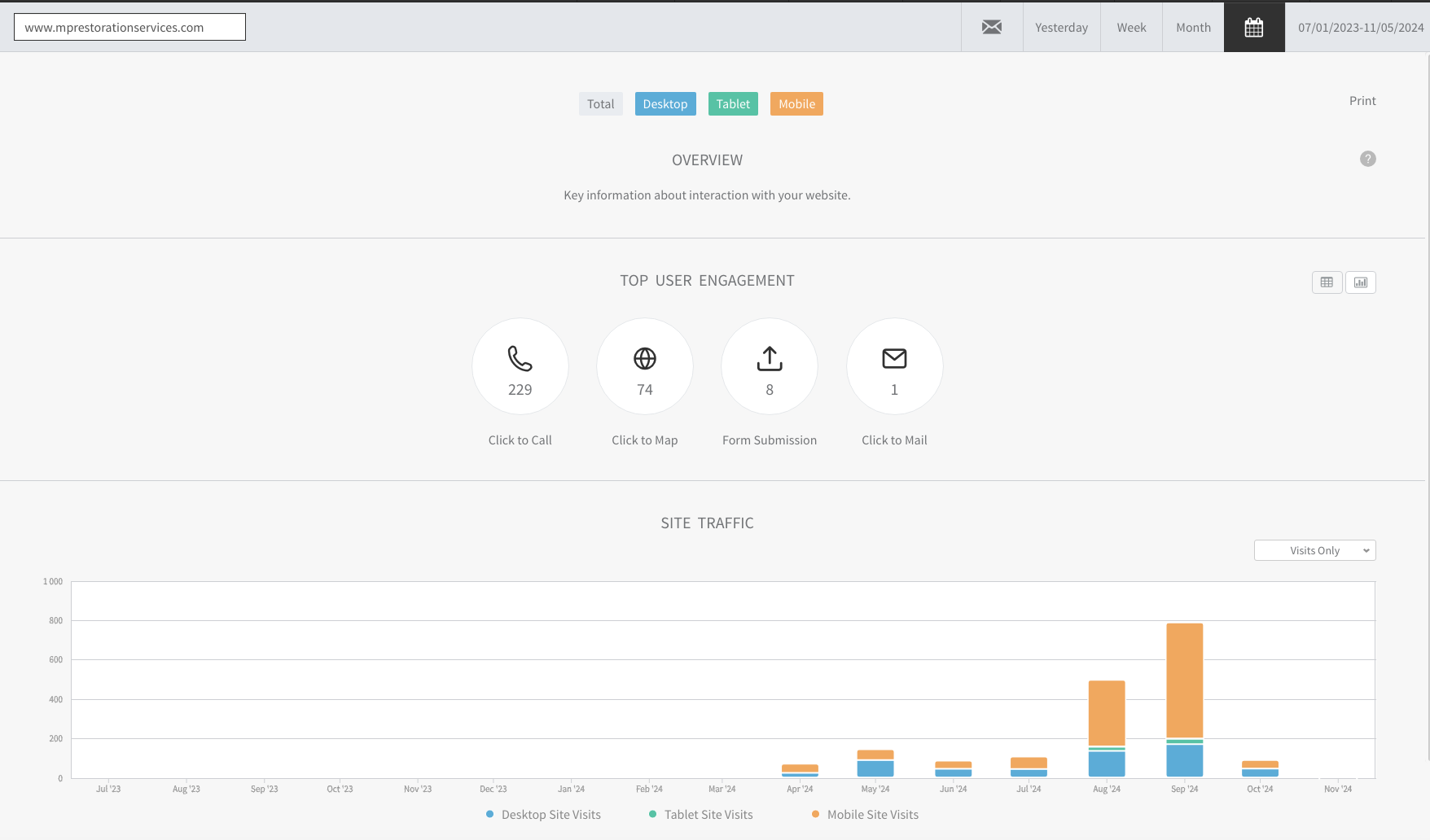1430x840 pixels.
Task: Click the SITE TRAFFIC heading
Action: [x=707, y=523]
